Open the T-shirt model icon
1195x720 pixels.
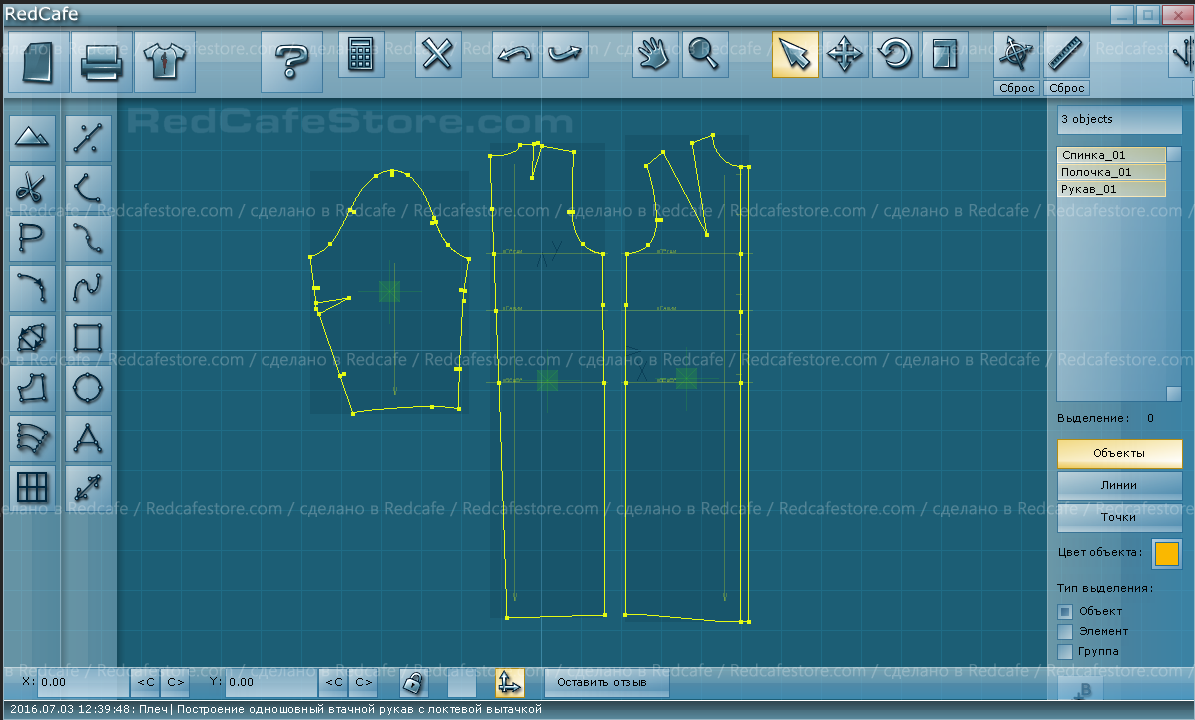(x=165, y=62)
